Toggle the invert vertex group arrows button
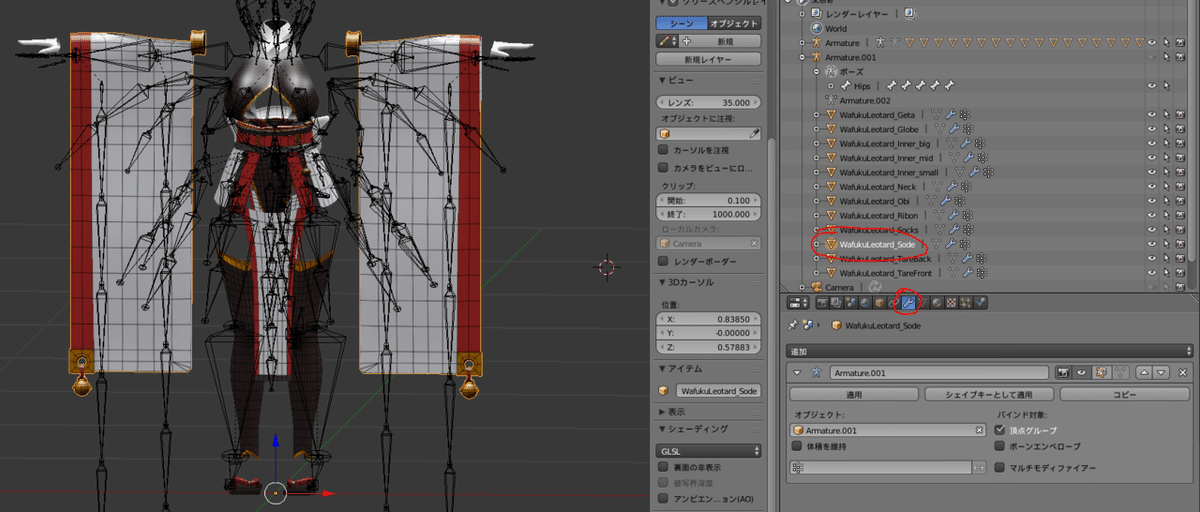 coord(980,467)
